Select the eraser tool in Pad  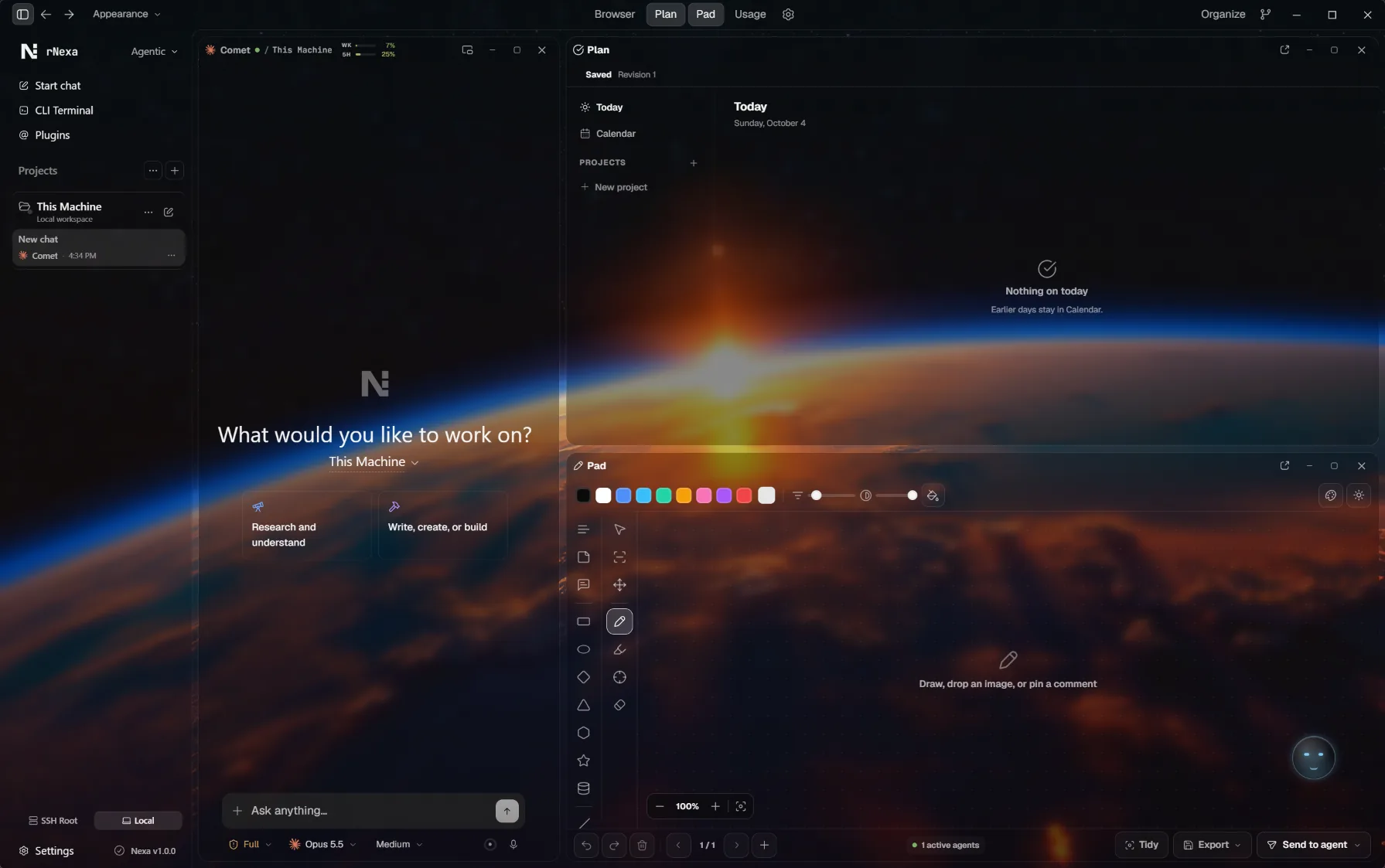[x=619, y=705]
